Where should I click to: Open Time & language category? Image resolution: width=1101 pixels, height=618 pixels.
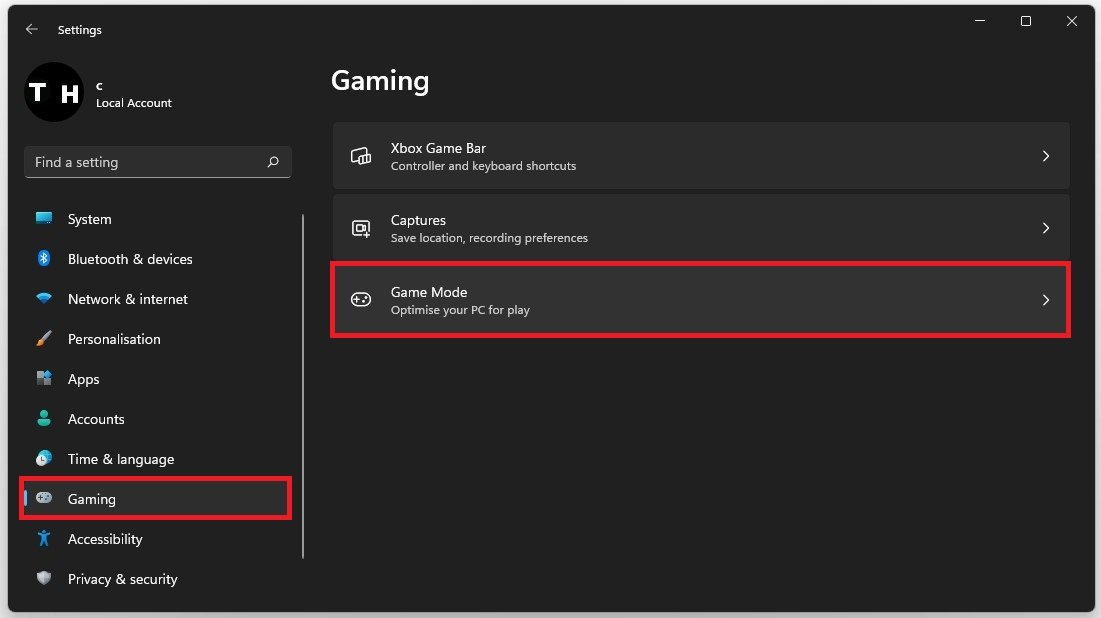(x=156, y=459)
